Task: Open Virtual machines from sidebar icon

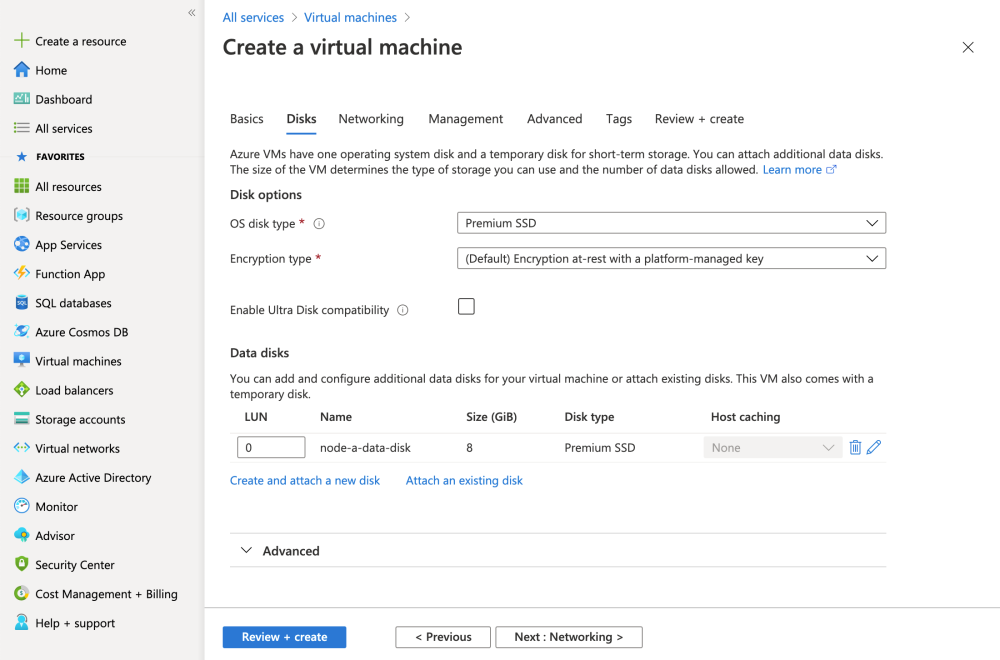Action: click(x=22, y=361)
